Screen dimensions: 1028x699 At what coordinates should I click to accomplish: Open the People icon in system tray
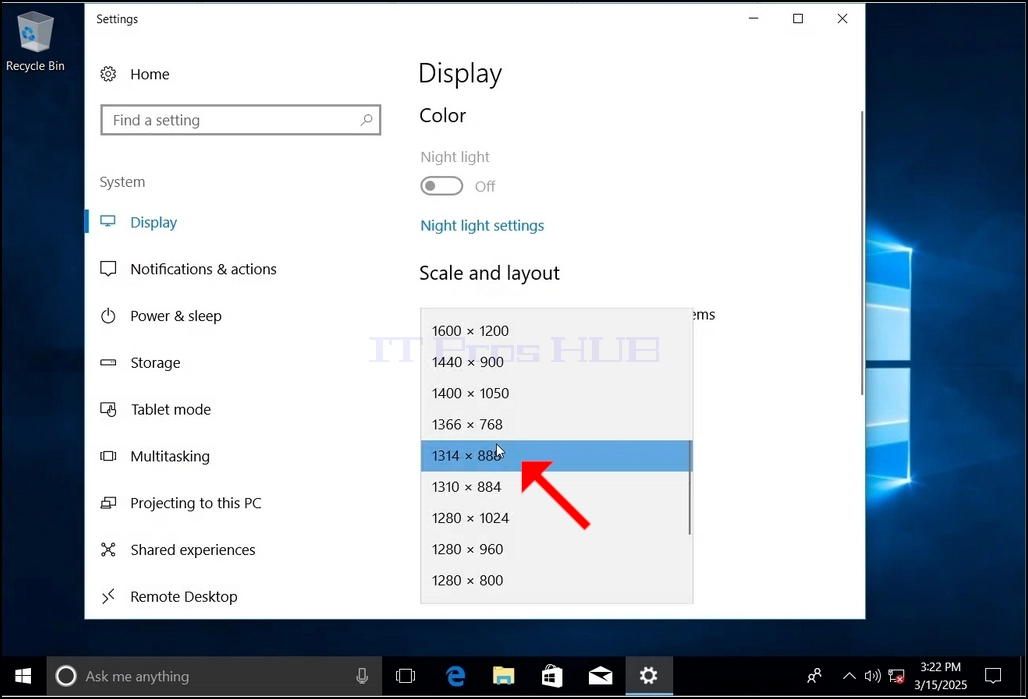814,676
